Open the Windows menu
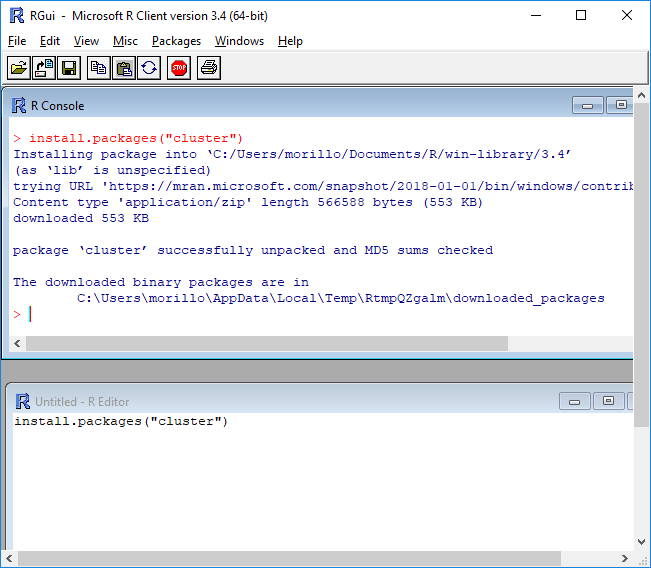Image resolution: width=651 pixels, height=568 pixels. (240, 41)
